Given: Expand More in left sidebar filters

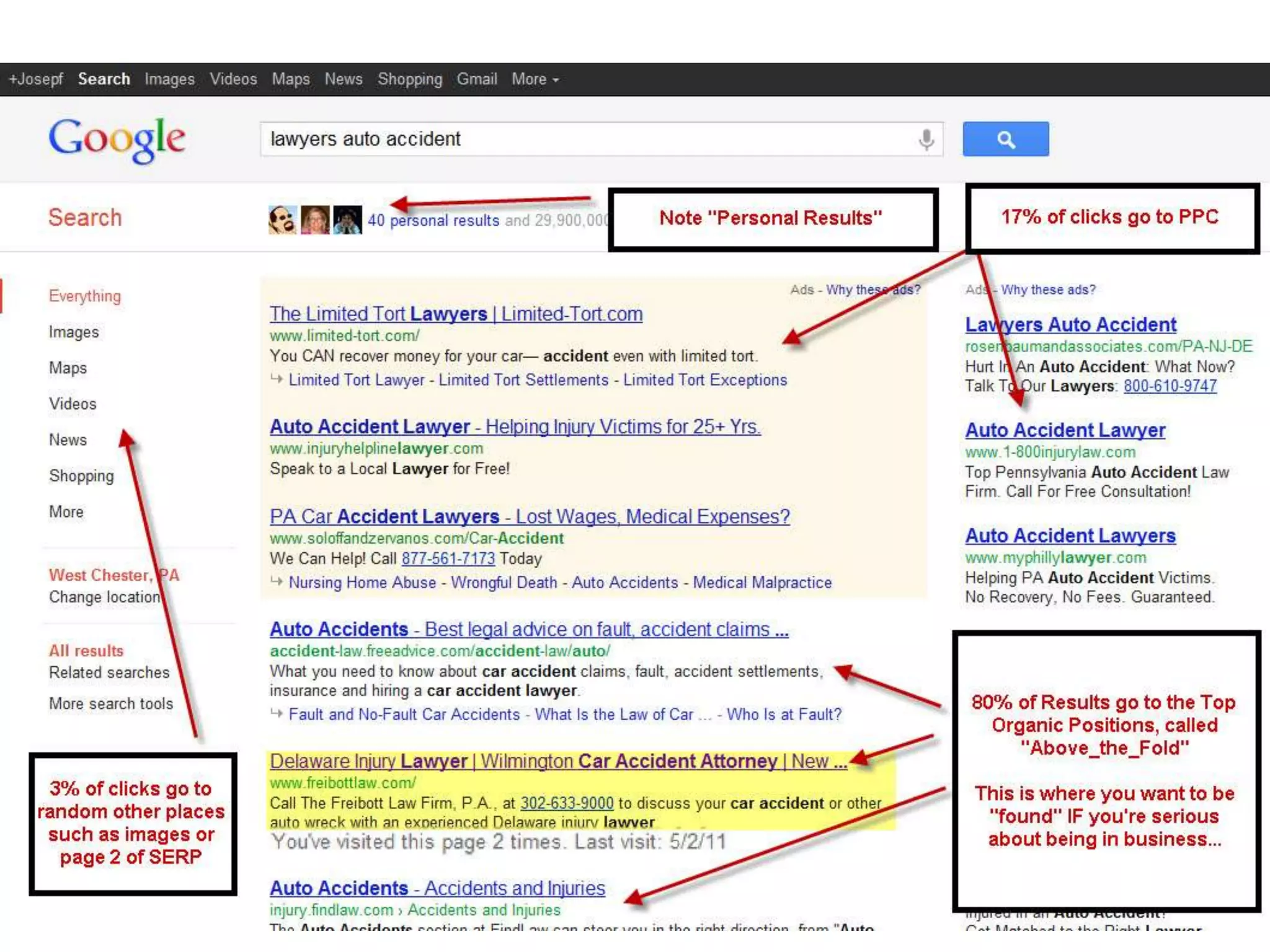Looking at the screenshot, I should 66,512.
